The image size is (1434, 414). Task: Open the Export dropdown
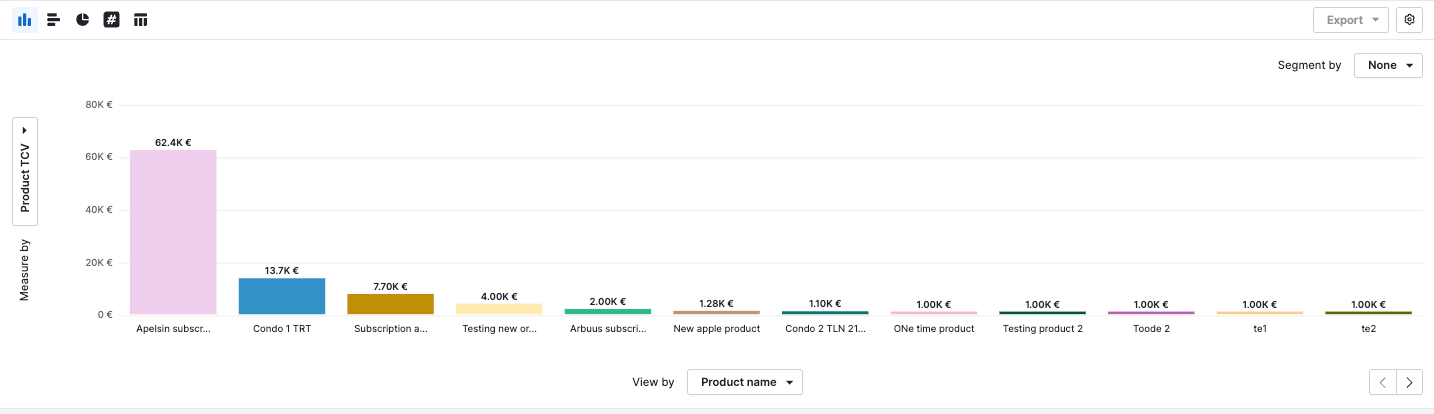tap(1350, 20)
